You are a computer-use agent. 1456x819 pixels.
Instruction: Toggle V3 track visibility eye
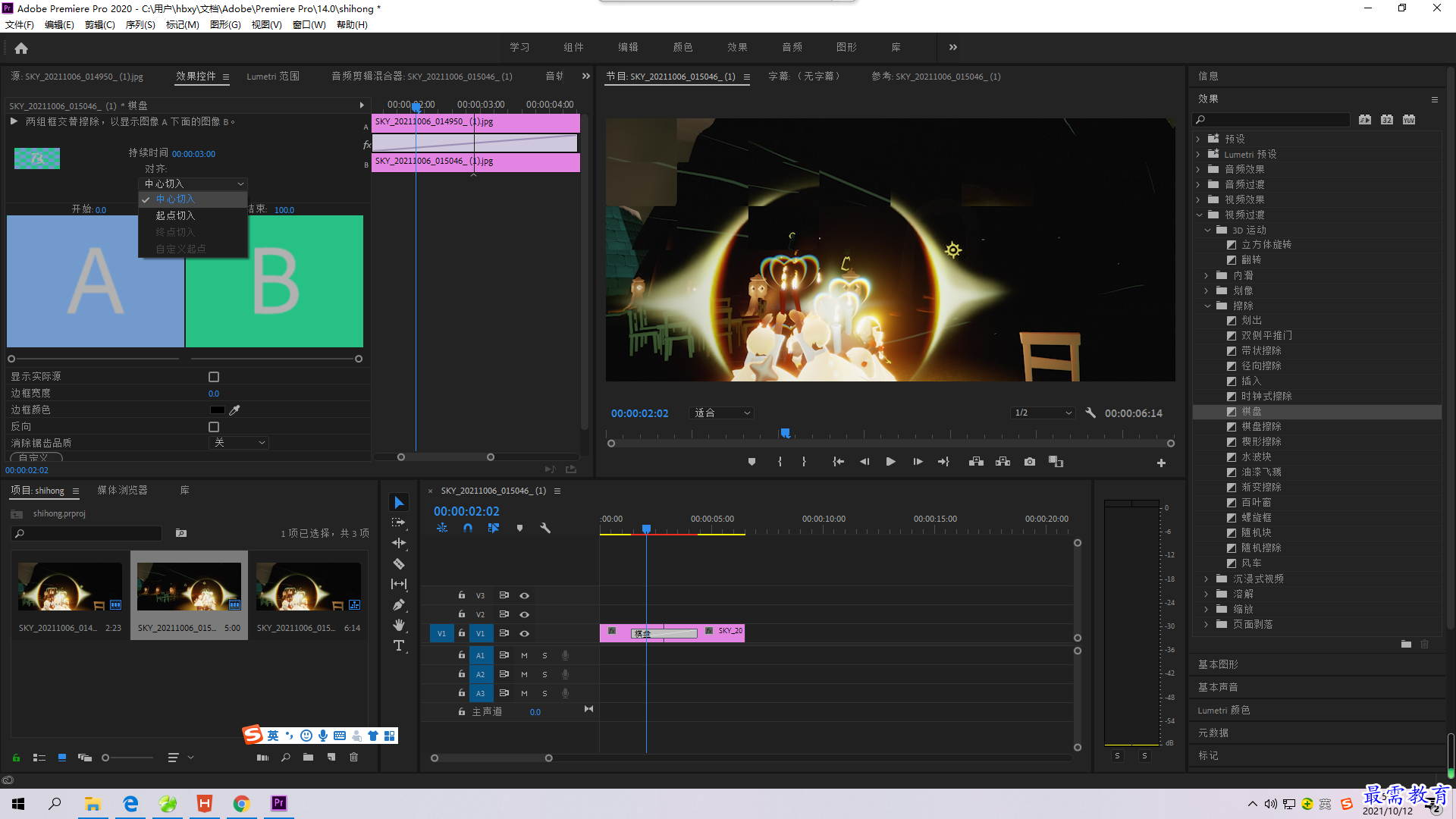point(524,596)
